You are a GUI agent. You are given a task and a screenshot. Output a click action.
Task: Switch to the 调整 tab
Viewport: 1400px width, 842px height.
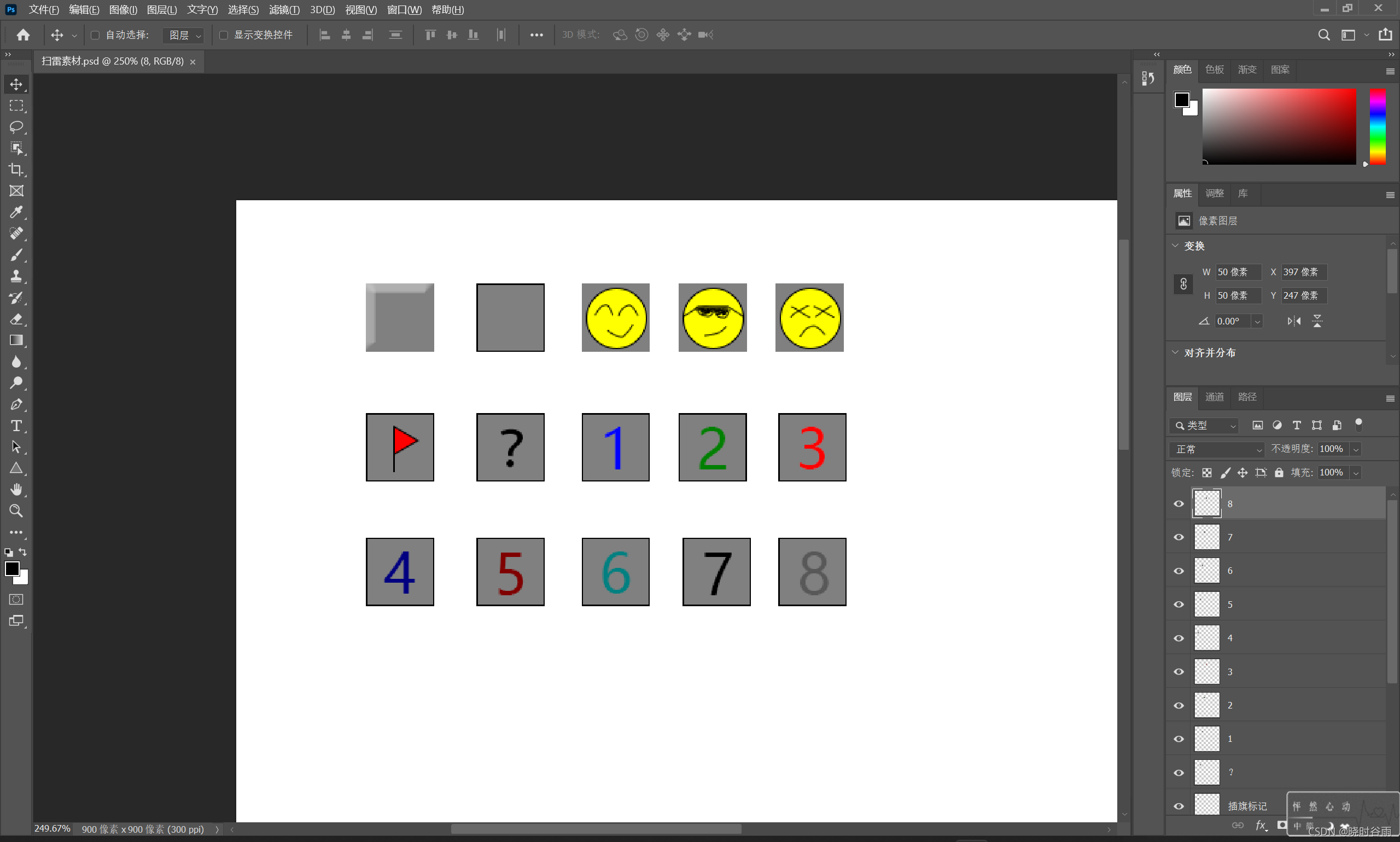pos(1214,194)
